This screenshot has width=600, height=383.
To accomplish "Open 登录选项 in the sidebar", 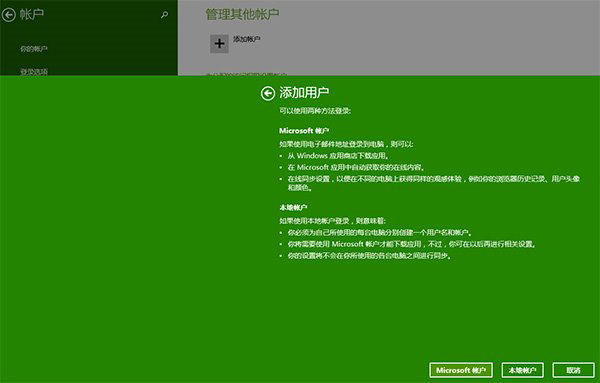I will pyautogui.click(x=34, y=72).
